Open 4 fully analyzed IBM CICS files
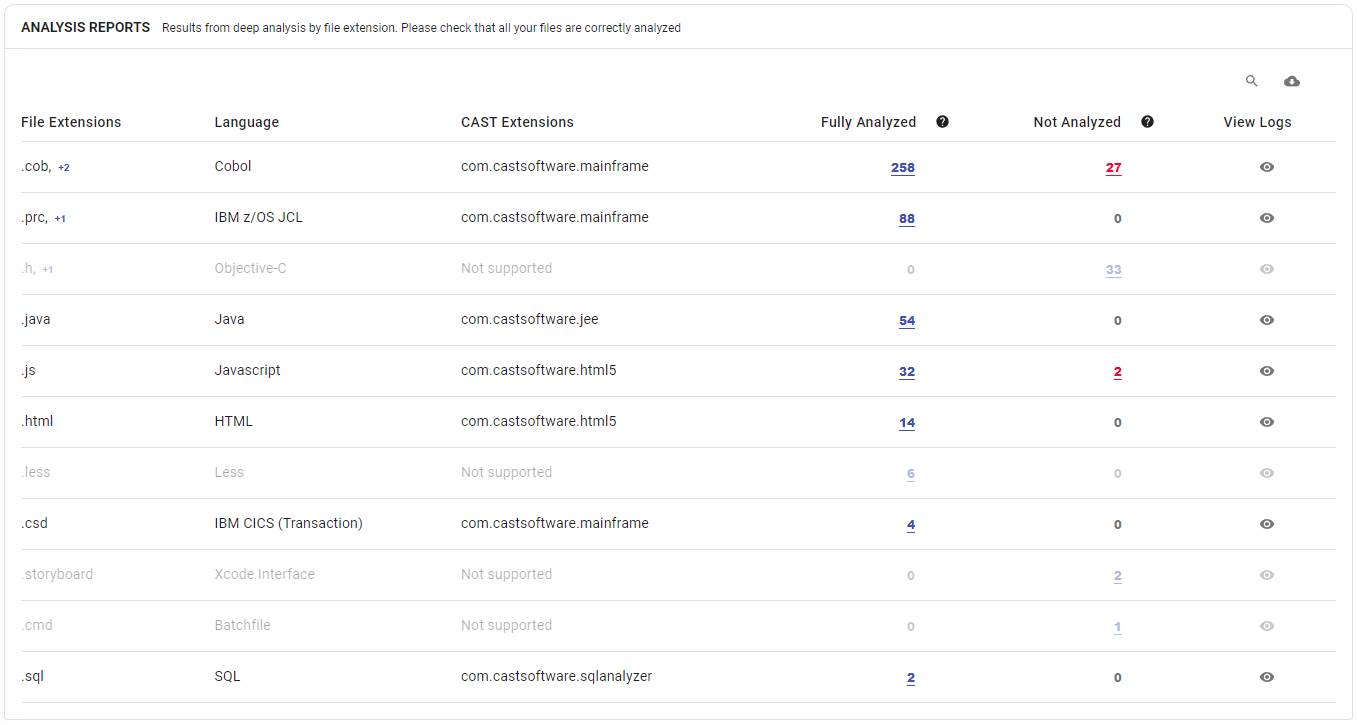The image size is (1357, 725). click(x=911, y=525)
